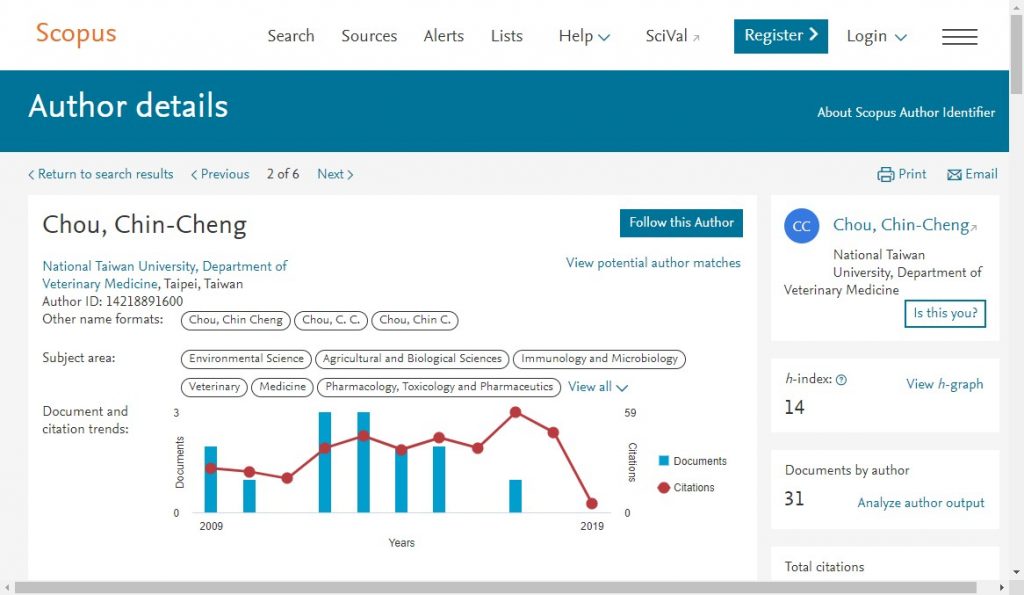Viewport: 1024px width, 595px height.
Task: Click the scroll down arrow
Action: 1016,573
